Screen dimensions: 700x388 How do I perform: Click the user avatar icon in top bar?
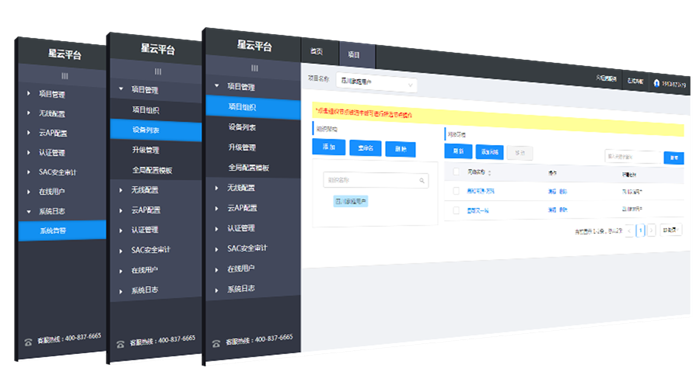tap(656, 83)
